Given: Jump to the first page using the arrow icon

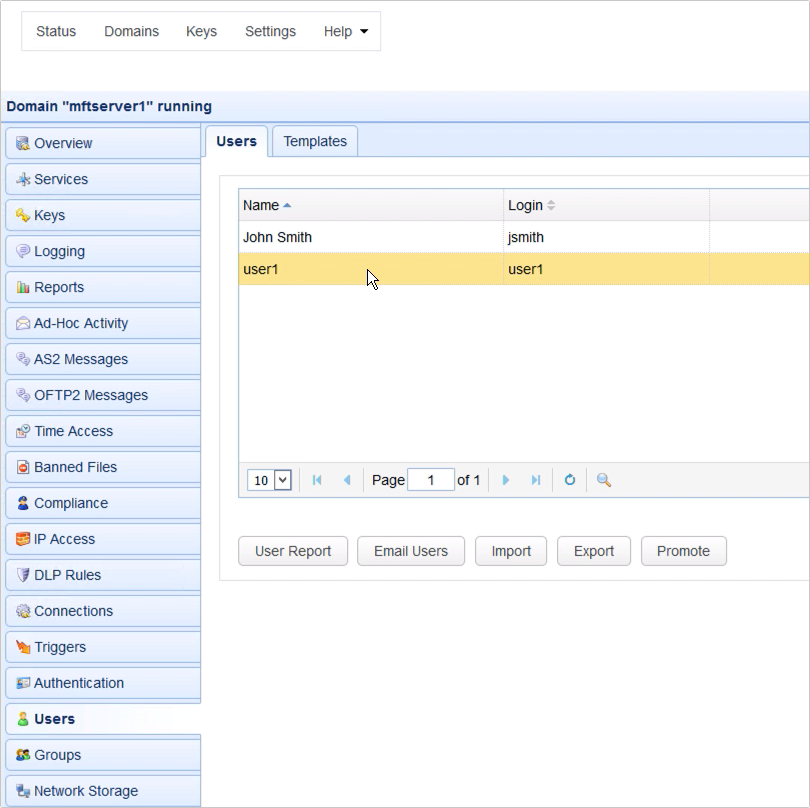Looking at the screenshot, I should [x=317, y=480].
